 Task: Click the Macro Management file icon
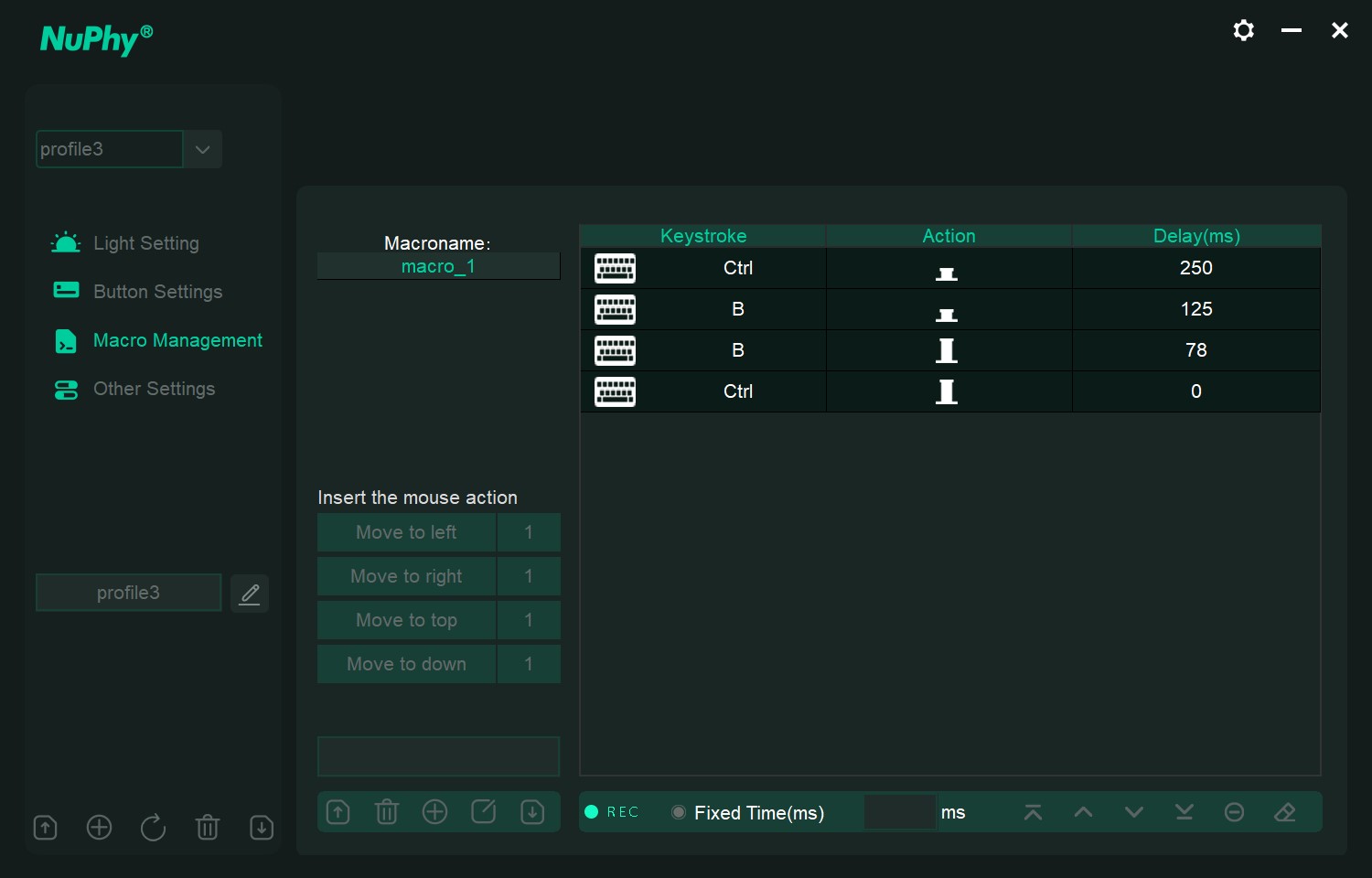coord(66,341)
